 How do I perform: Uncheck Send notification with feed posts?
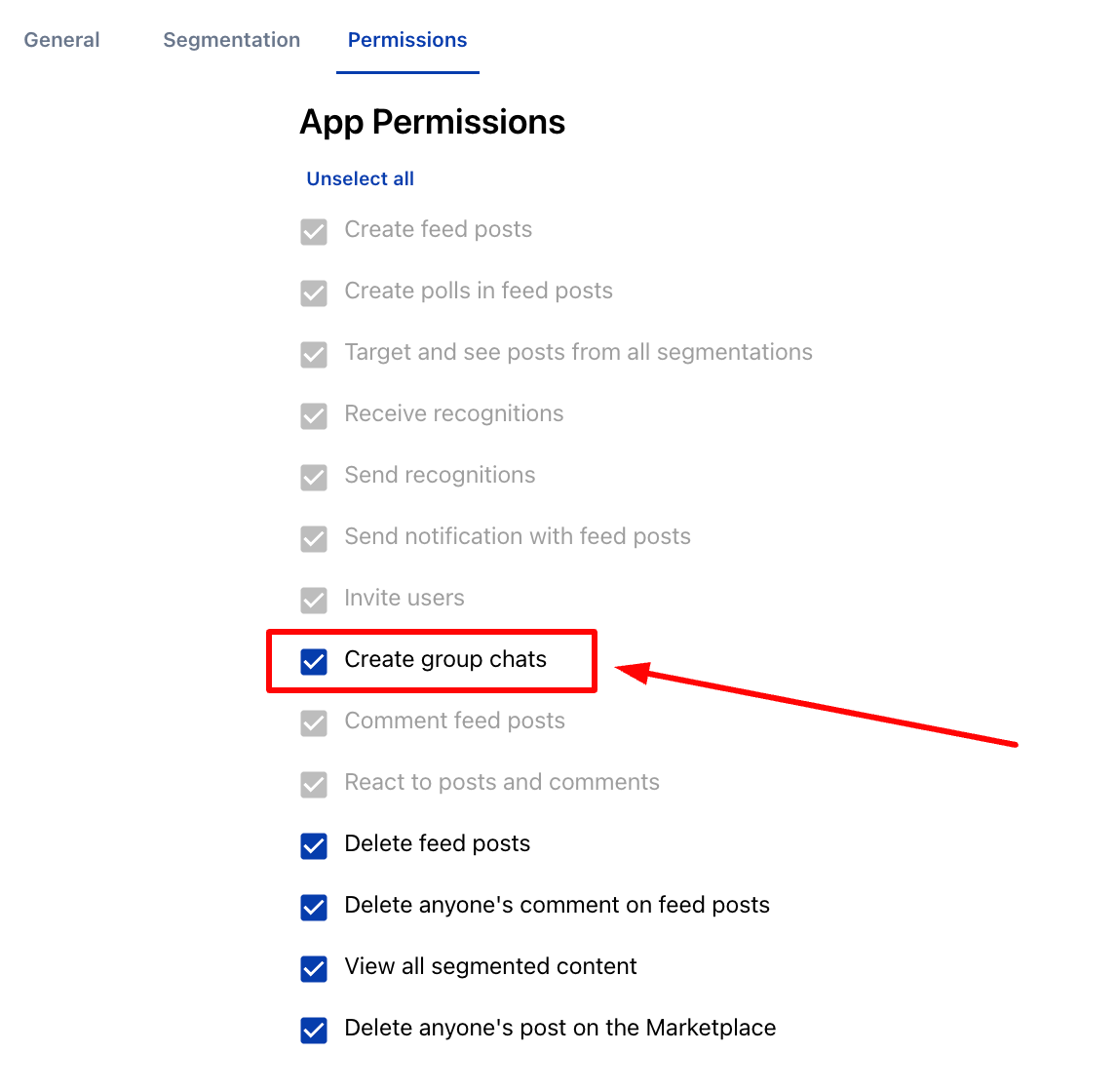[x=314, y=539]
